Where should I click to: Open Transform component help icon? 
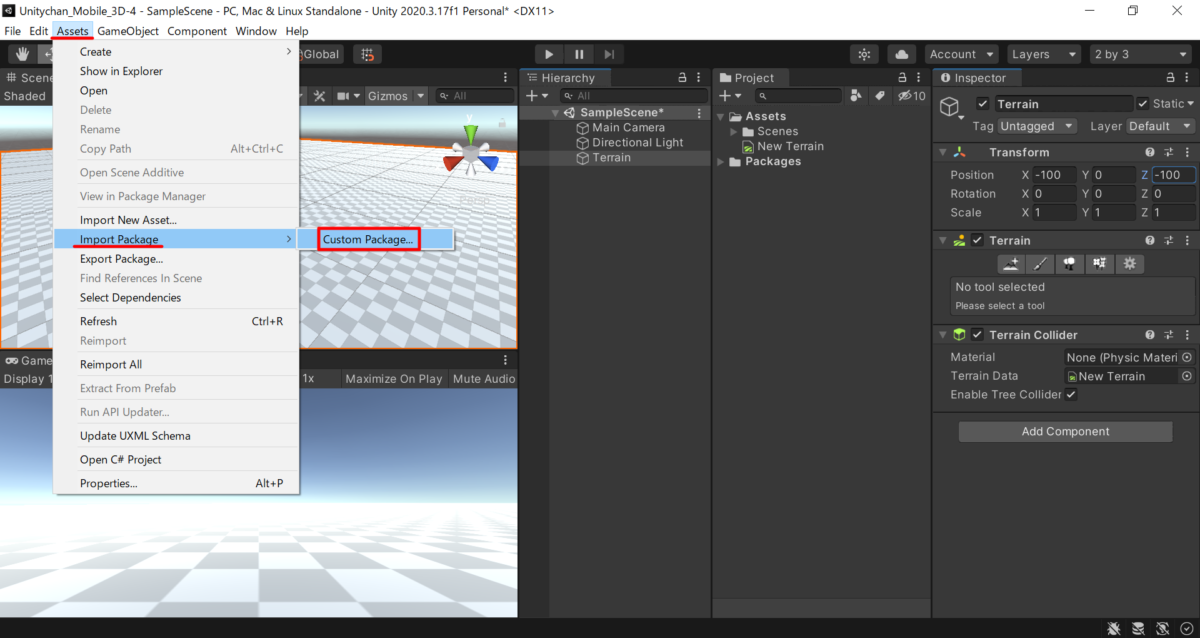[x=1151, y=152]
